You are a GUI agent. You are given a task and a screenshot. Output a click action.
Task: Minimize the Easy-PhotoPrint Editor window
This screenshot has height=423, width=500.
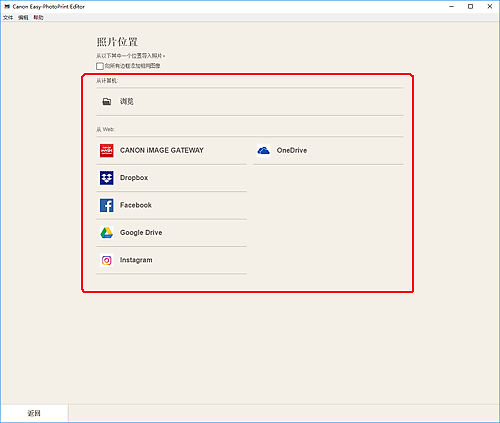point(452,6)
